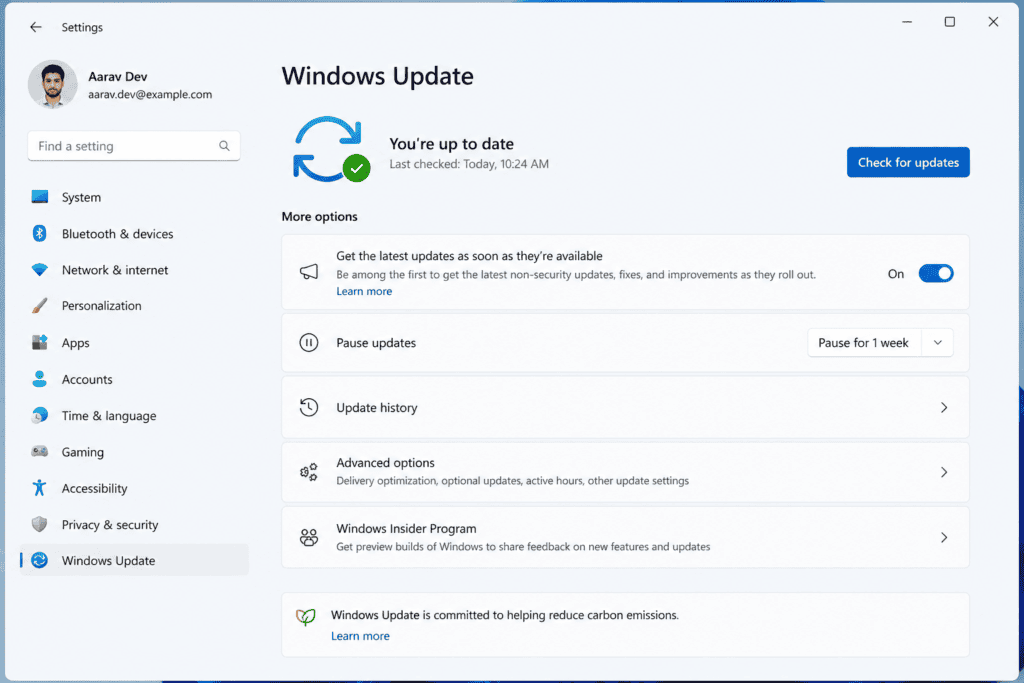Open Advanced options
This screenshot has height=683, width=1024.
coord(625,471)
